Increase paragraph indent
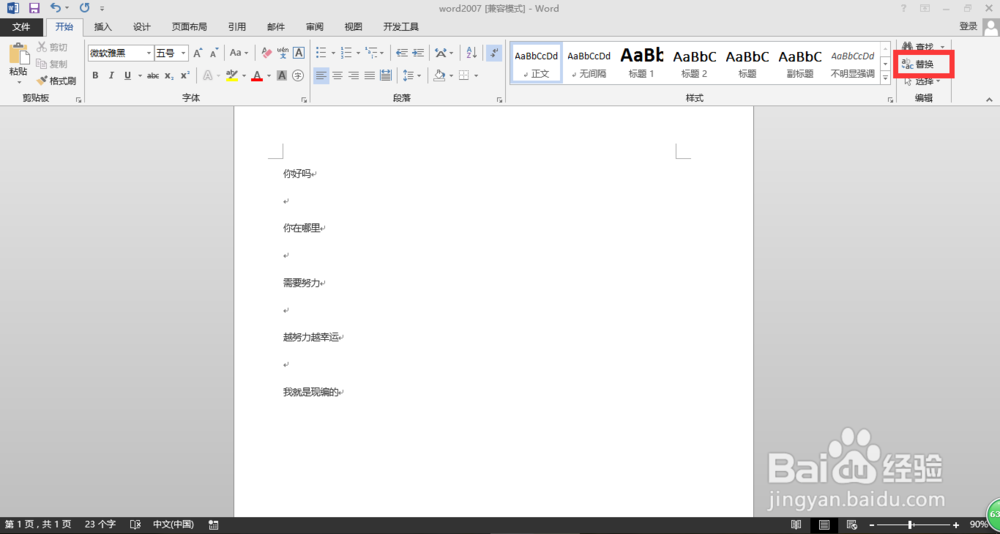Screen dimensions: 1000x534 418,53
